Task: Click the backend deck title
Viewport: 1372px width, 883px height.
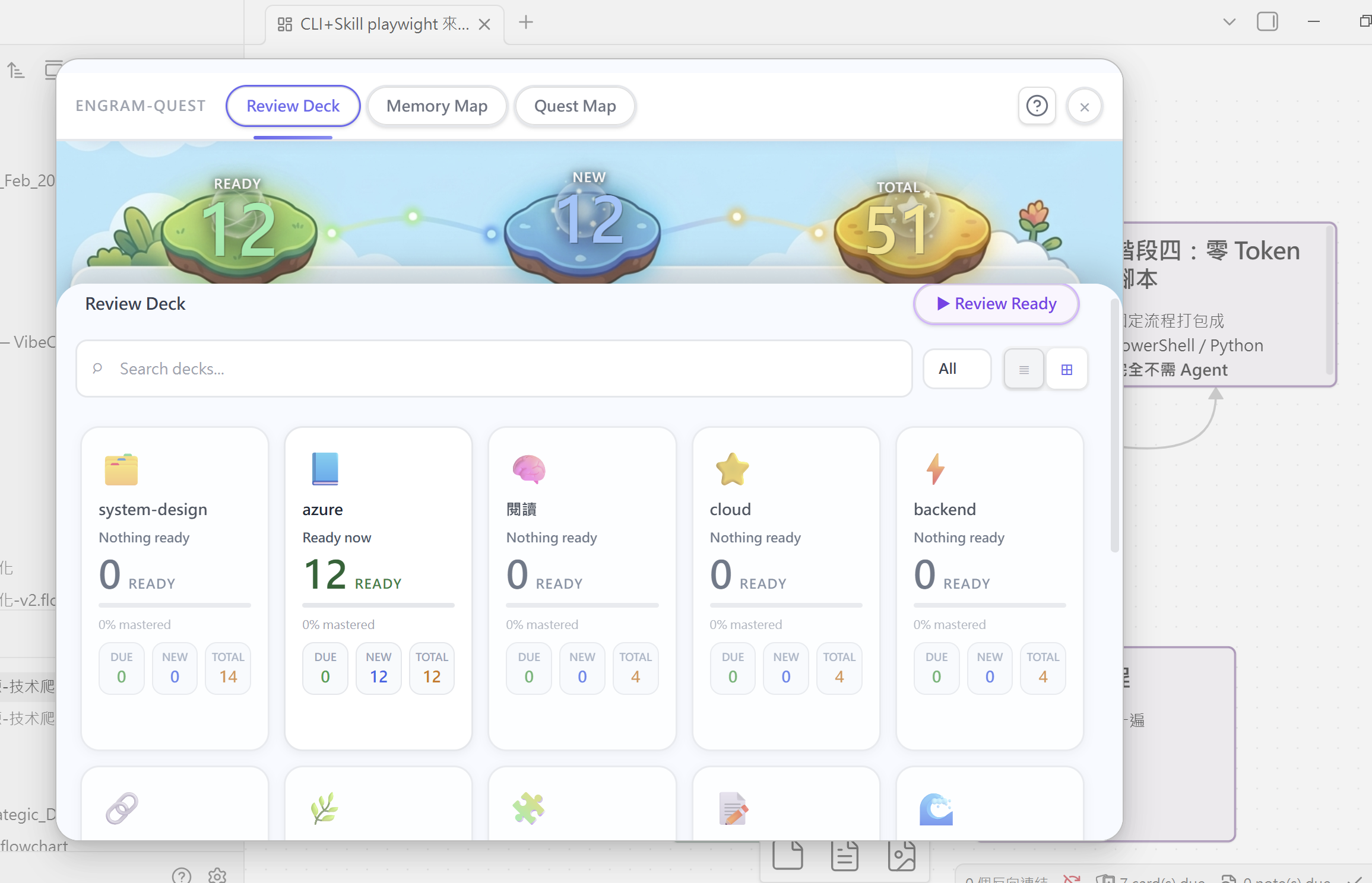Action: pos(945,509)
